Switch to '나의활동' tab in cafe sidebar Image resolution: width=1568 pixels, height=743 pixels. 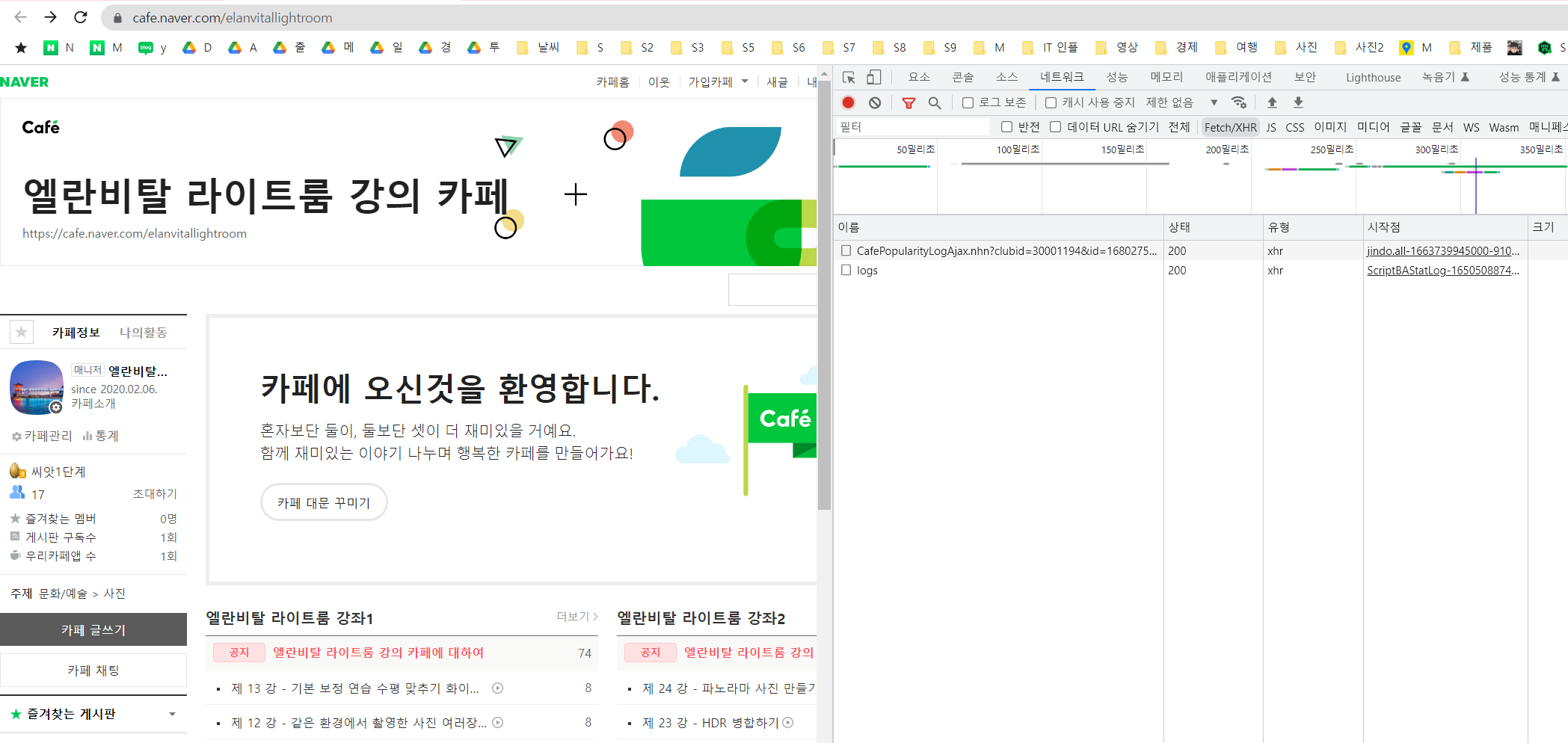[x=143, y=332]
